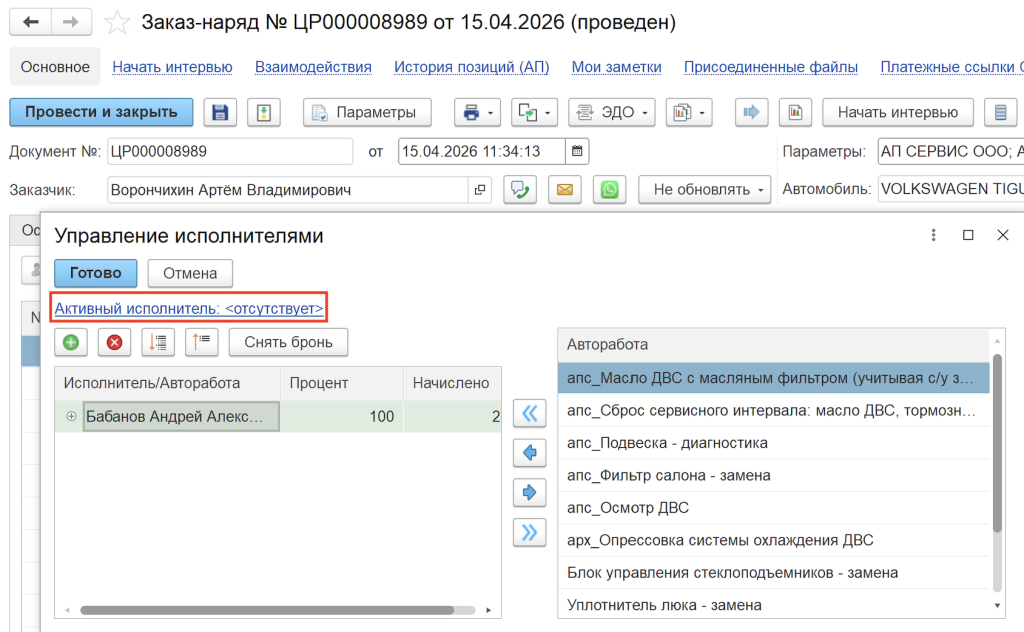The height and width of the screenshot is (632, 1024).
Task: Click the single right arrow transfer button
Action: (530, 492)
